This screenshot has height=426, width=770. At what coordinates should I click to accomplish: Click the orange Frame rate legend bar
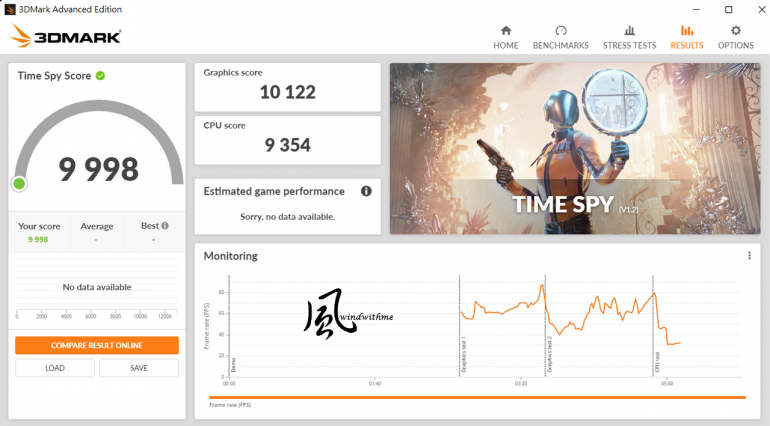click(477, 397)
